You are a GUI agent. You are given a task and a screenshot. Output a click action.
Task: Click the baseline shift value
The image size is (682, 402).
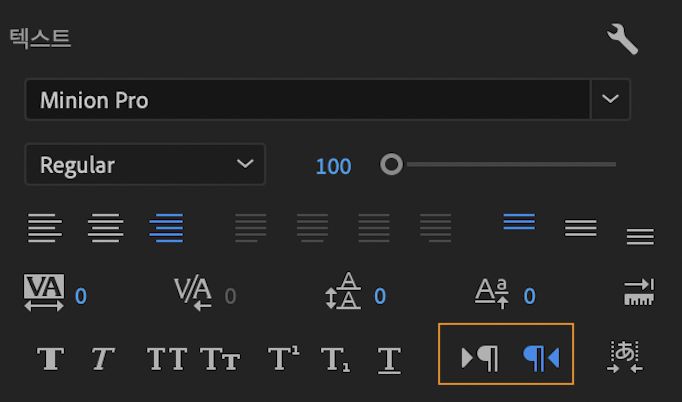pyautogui.click(x=529, y=296)
